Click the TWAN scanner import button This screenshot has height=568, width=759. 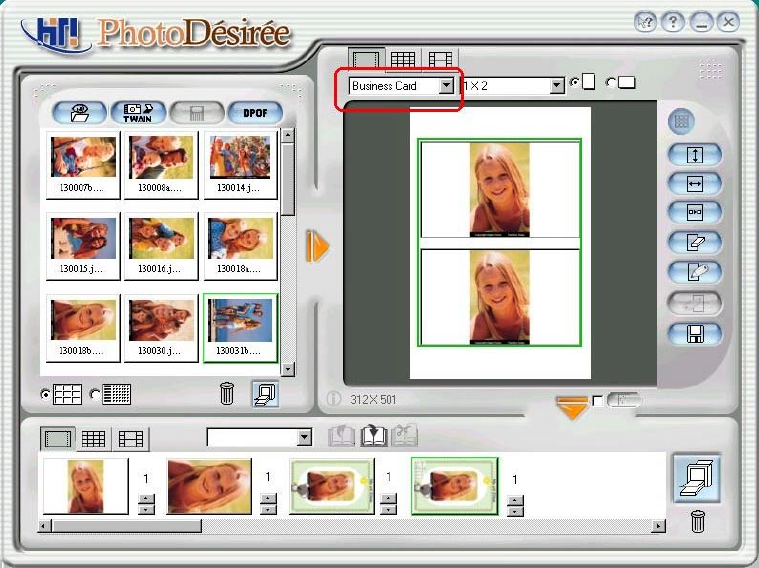click(138, 112)
